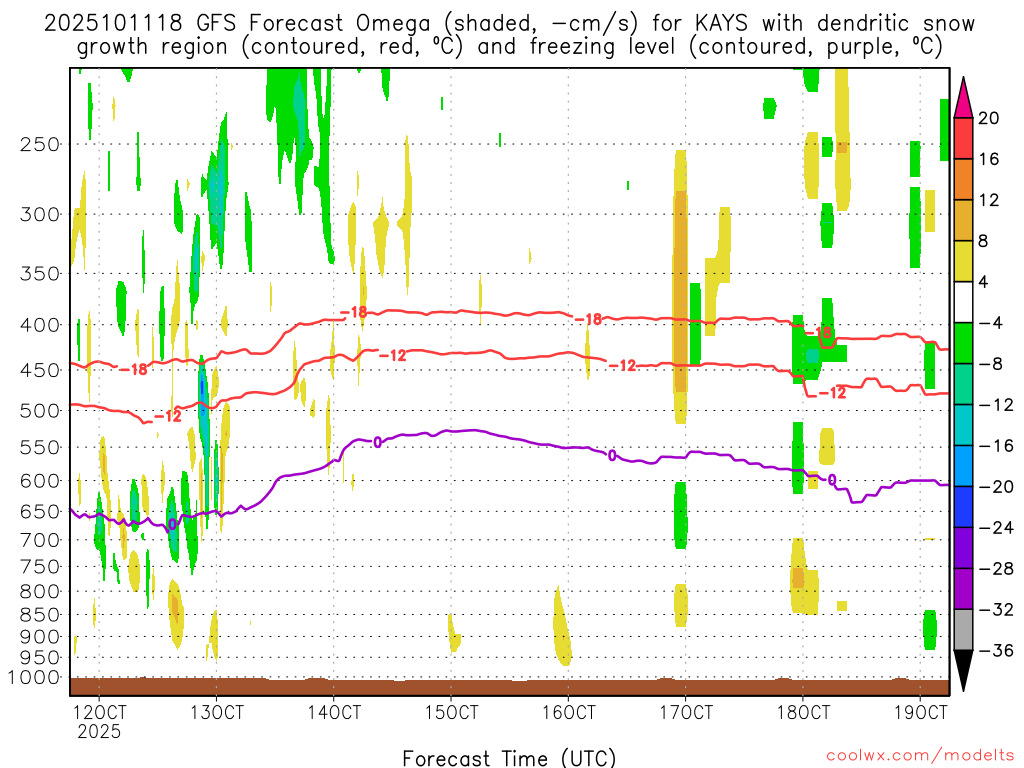
Task: Click the Forecast Time (UTC) axis title
Action: click(509, 758)
